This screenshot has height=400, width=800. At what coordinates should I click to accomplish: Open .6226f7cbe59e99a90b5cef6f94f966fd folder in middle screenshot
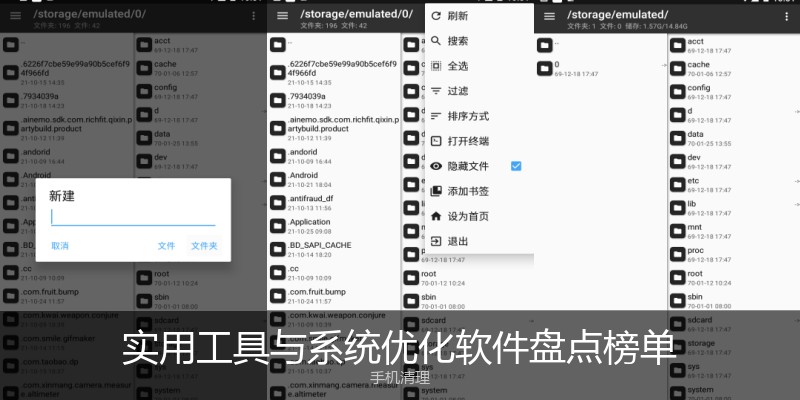click(x=334, y=72)
